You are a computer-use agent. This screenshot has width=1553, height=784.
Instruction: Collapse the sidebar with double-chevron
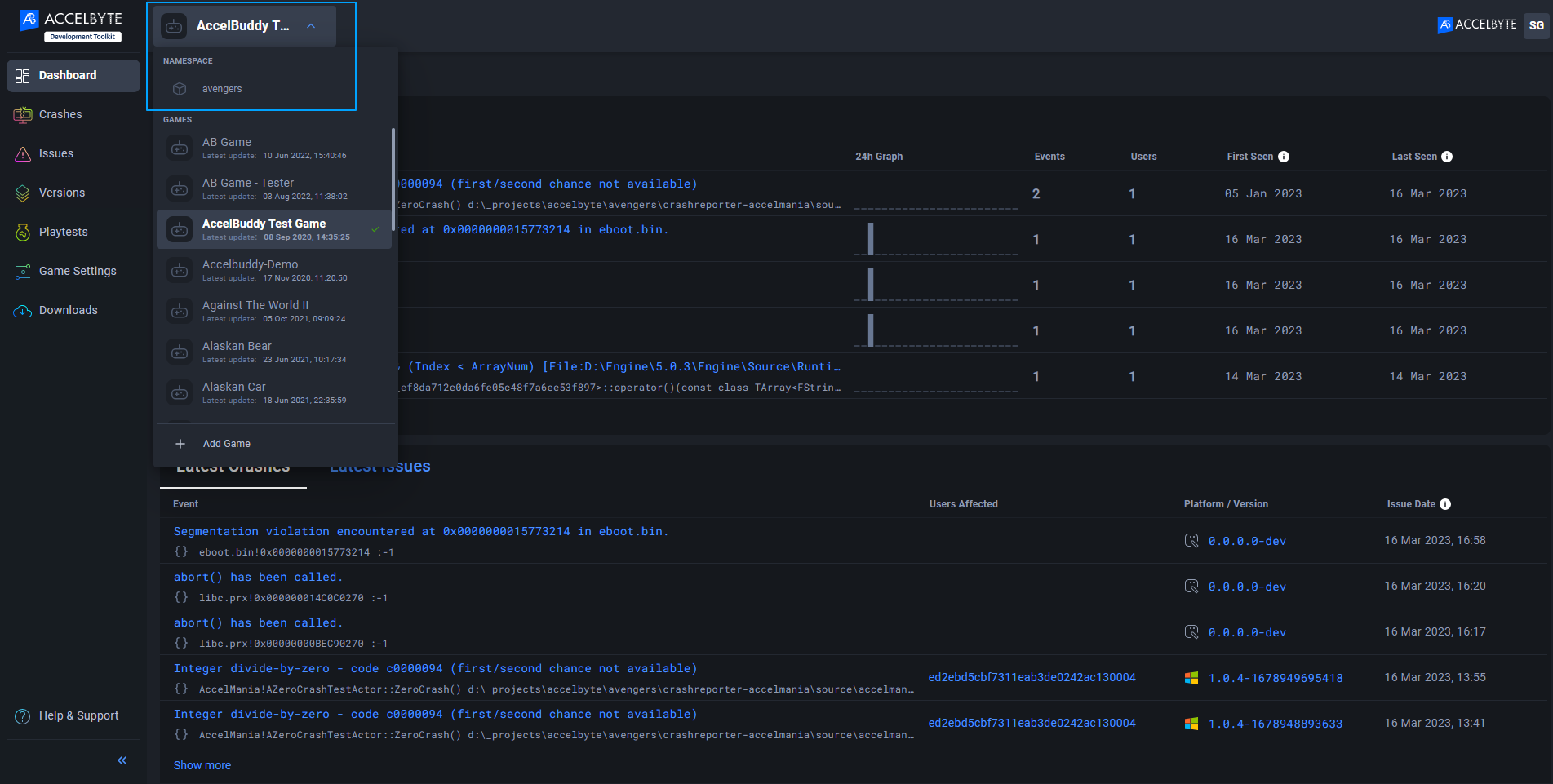(122, 760)
